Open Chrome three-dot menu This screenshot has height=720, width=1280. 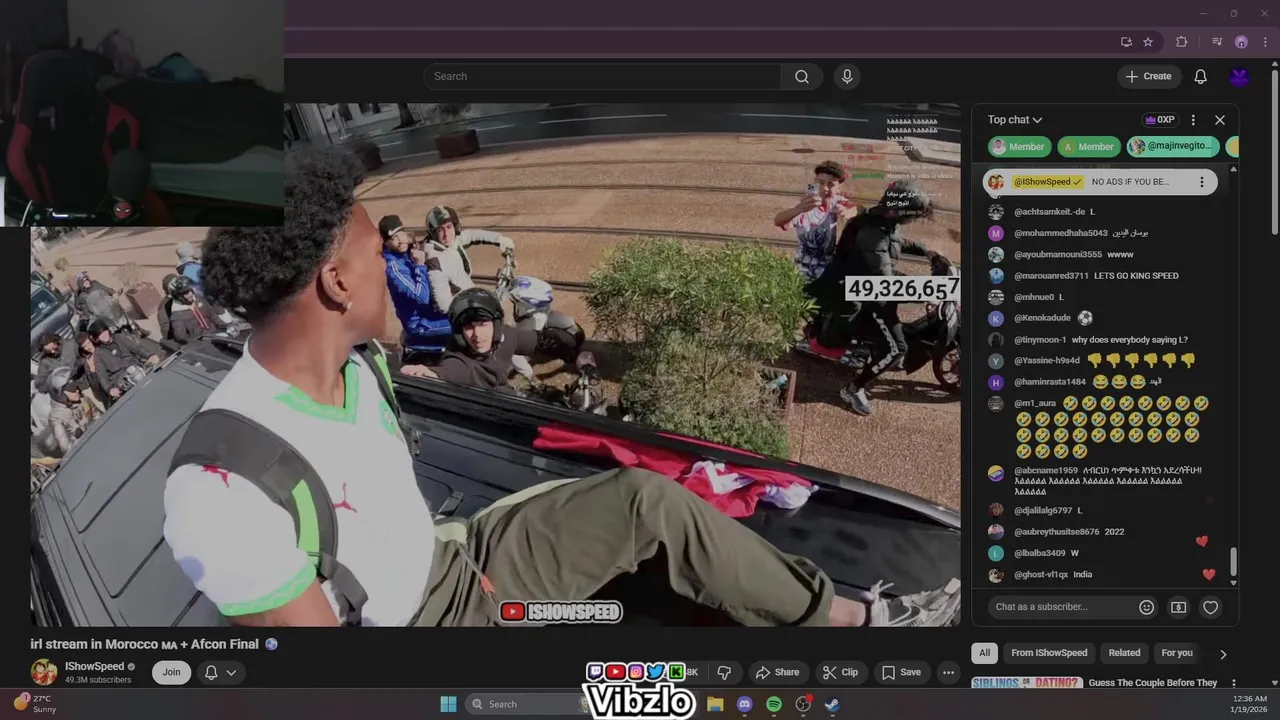(1264, 42)
